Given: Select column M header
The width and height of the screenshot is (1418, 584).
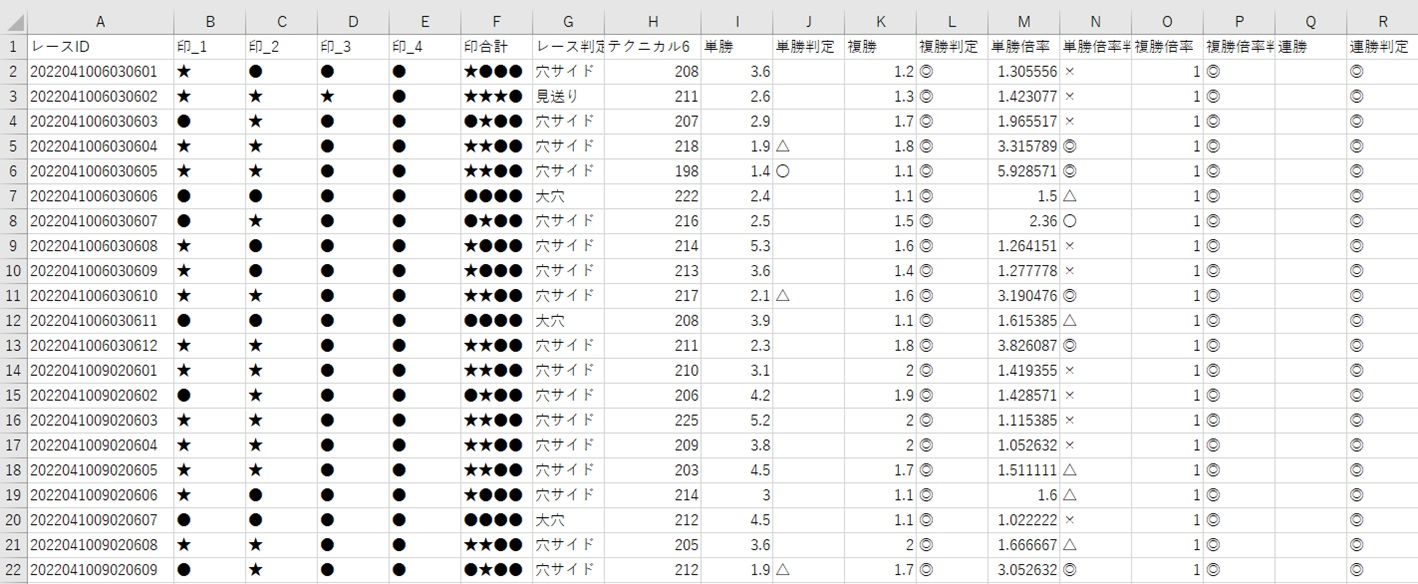Looking at the screenshot, I should tap(1024, 22).
